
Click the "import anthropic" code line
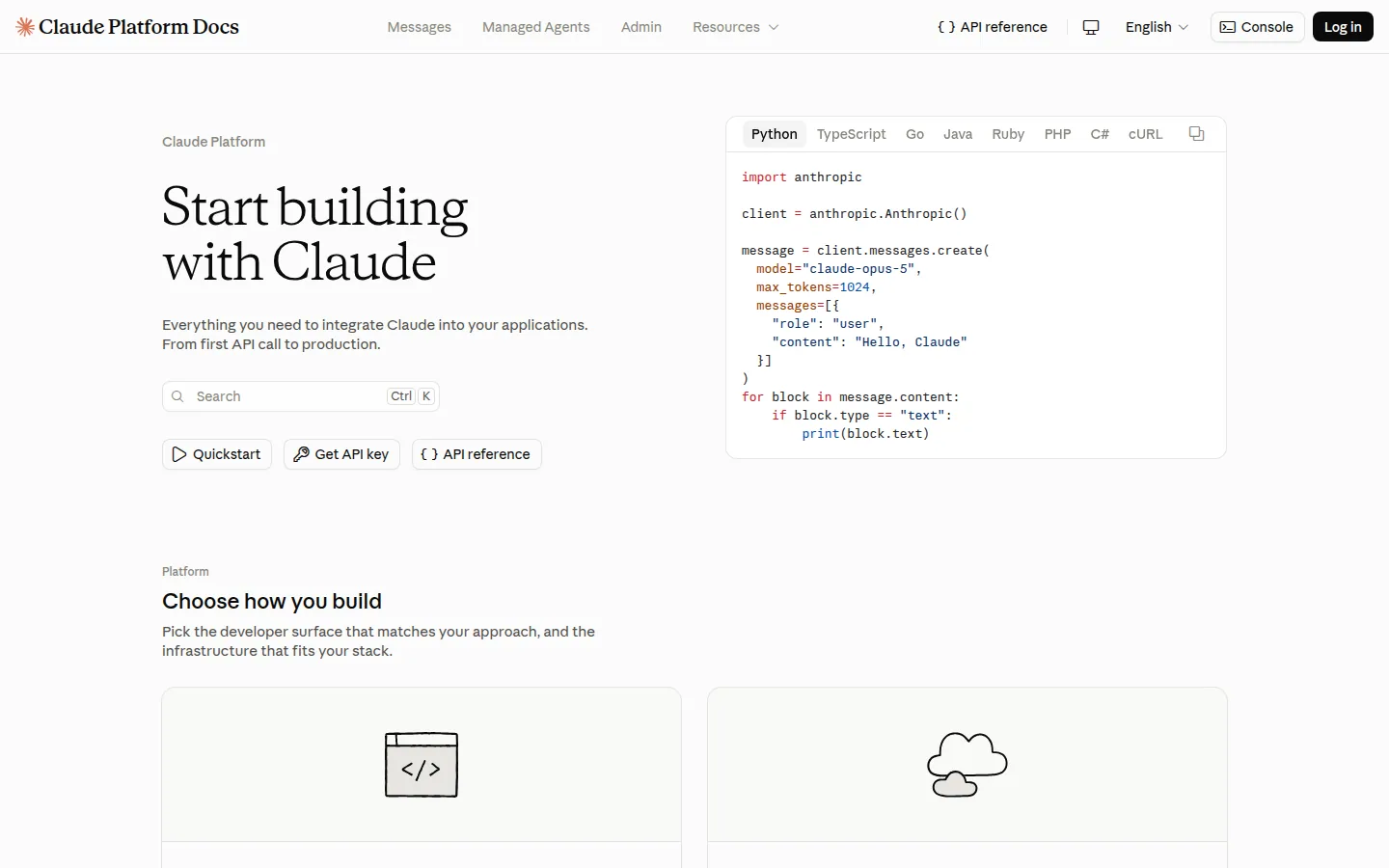tap(802, 177)
